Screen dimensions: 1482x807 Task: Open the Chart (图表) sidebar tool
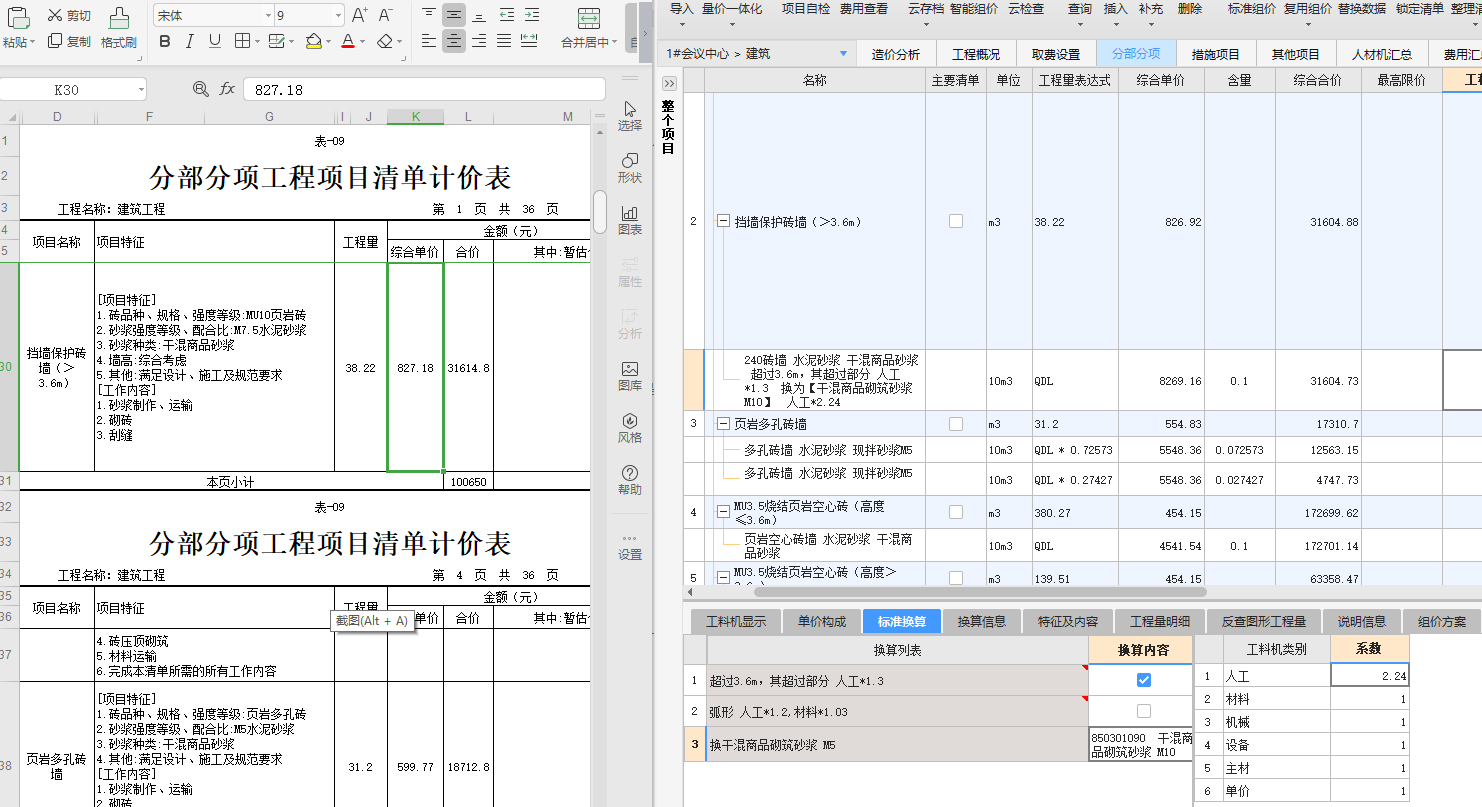[x=630, y=219]
